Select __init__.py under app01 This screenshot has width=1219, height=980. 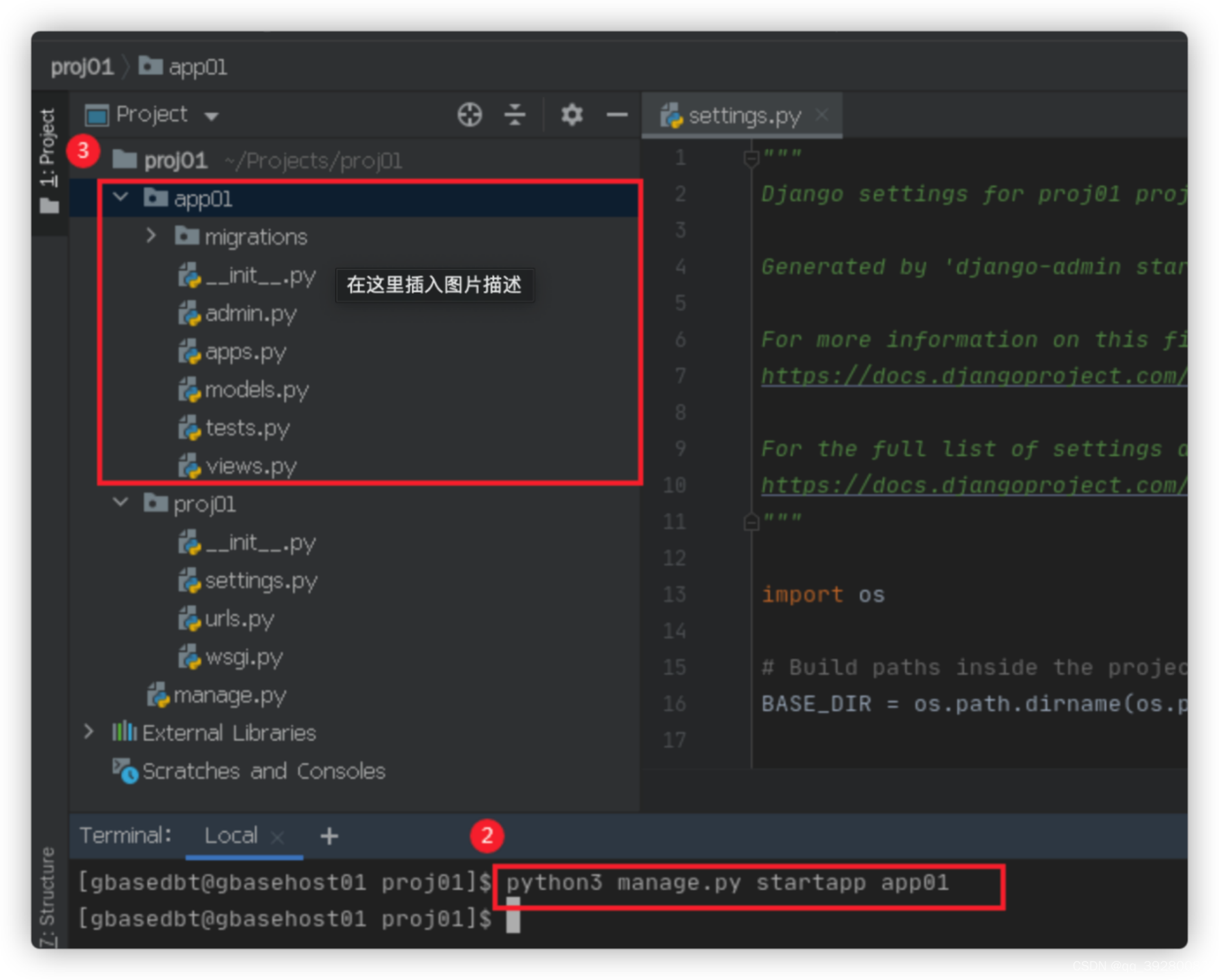coord(247,276)
